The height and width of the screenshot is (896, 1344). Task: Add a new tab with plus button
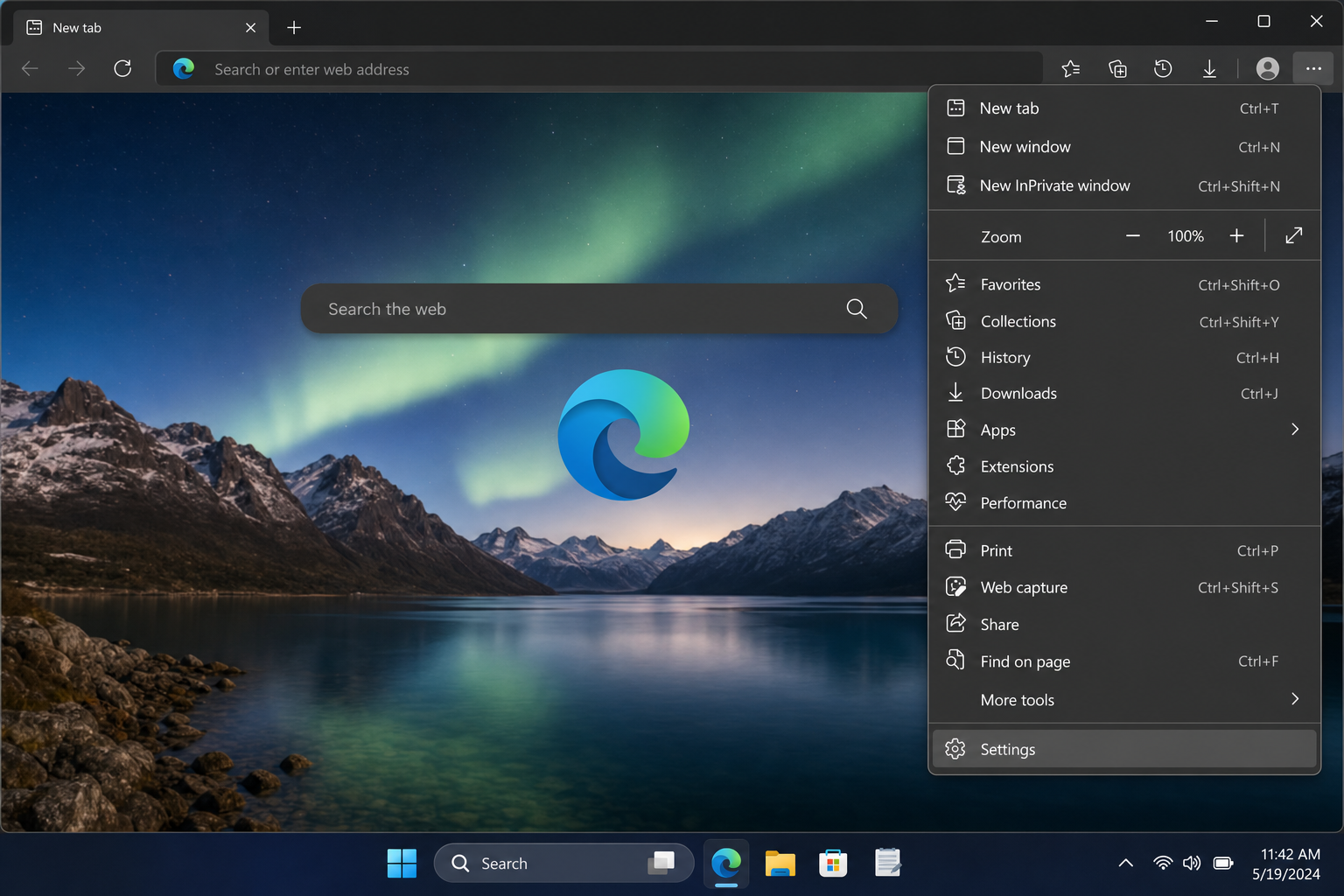pos(294,28)
